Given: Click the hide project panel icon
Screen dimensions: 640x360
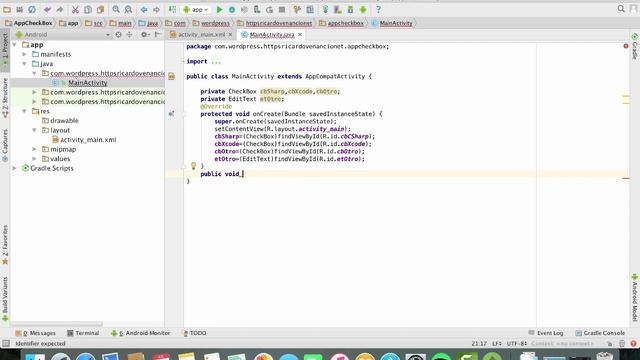Looking at the screenshot, I should 158,35.
